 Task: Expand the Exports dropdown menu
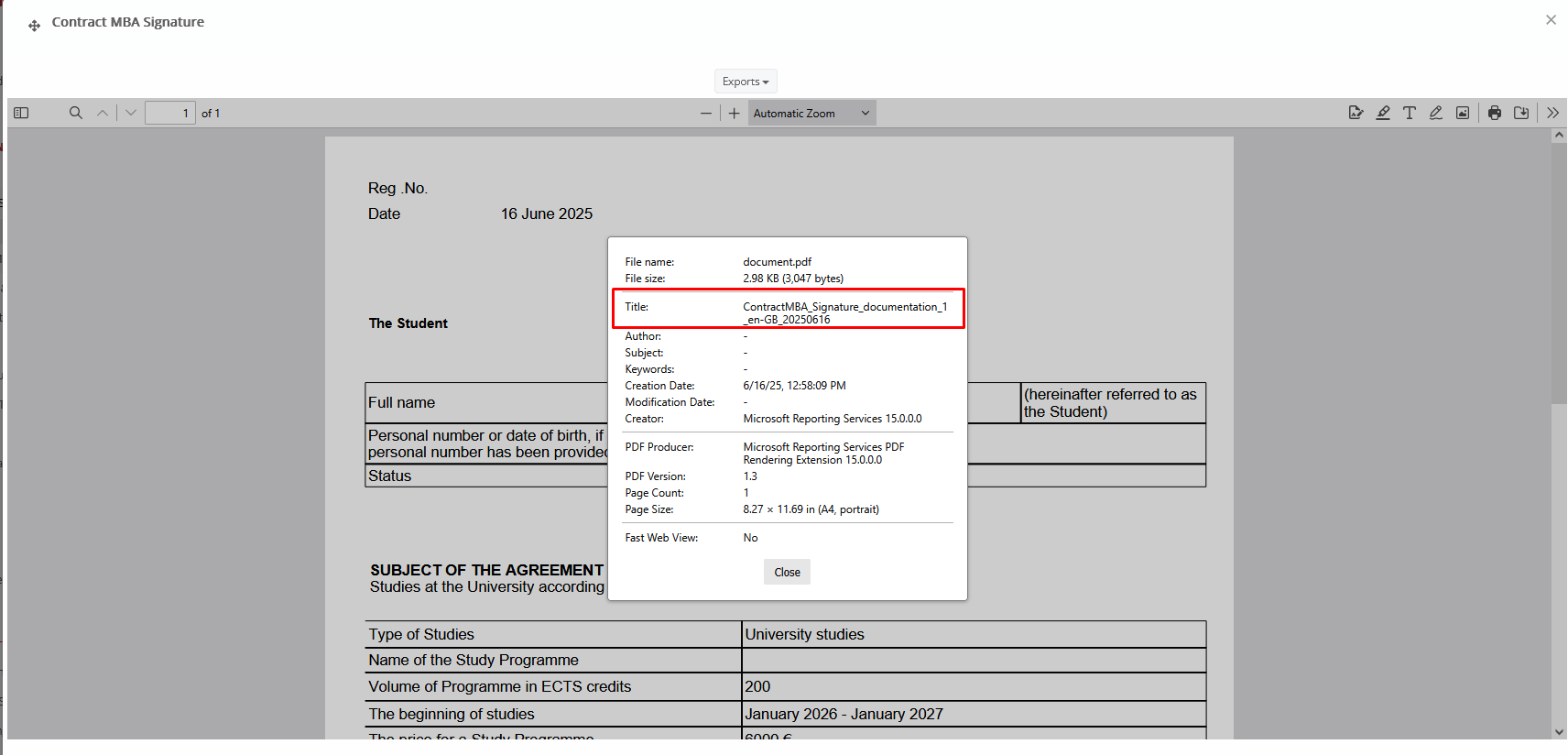tap(746, 82)
